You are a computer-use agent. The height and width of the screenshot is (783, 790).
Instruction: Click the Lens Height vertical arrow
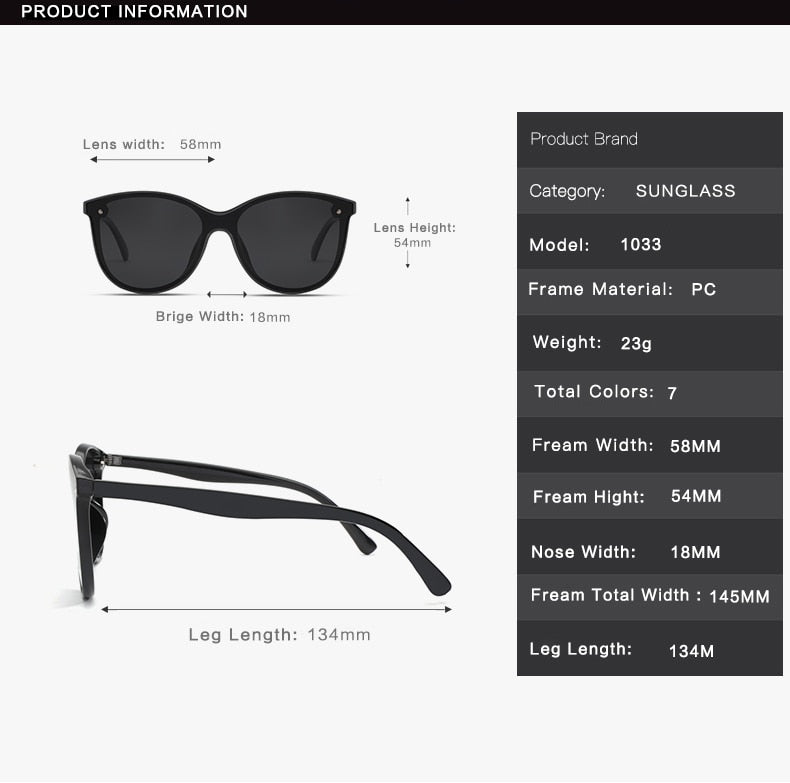(408, 232)
